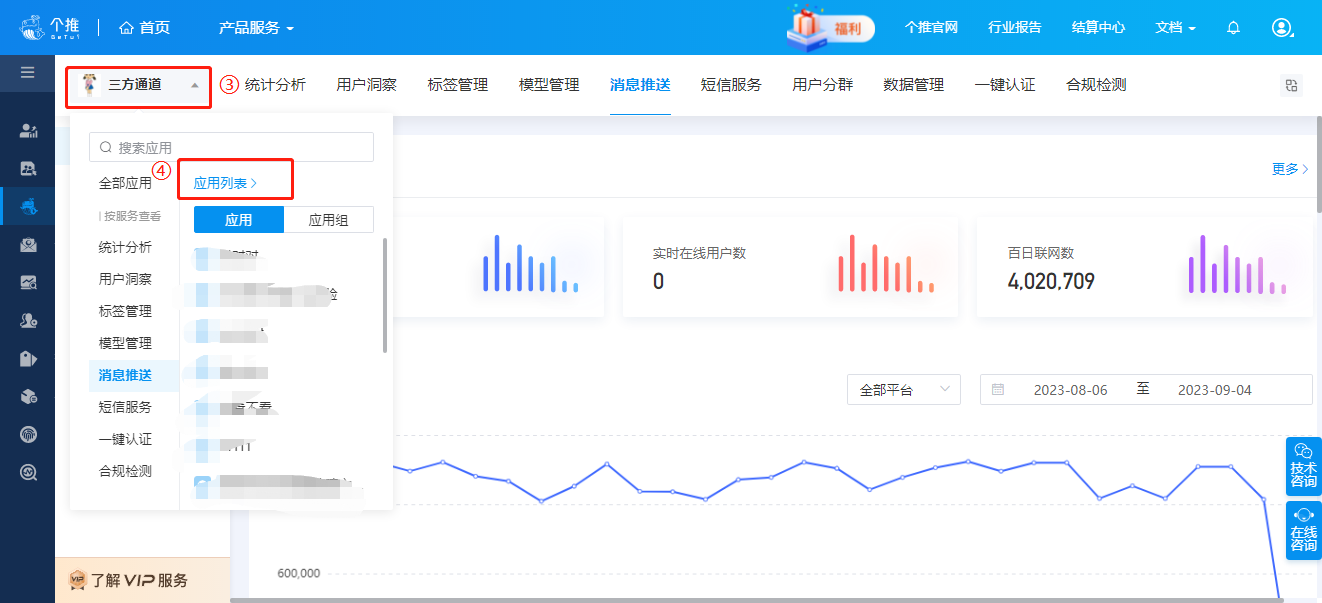Expand 文档 dropdown in header
This screenshot has width=1322, height=603.
click(x=1175, y=28)
